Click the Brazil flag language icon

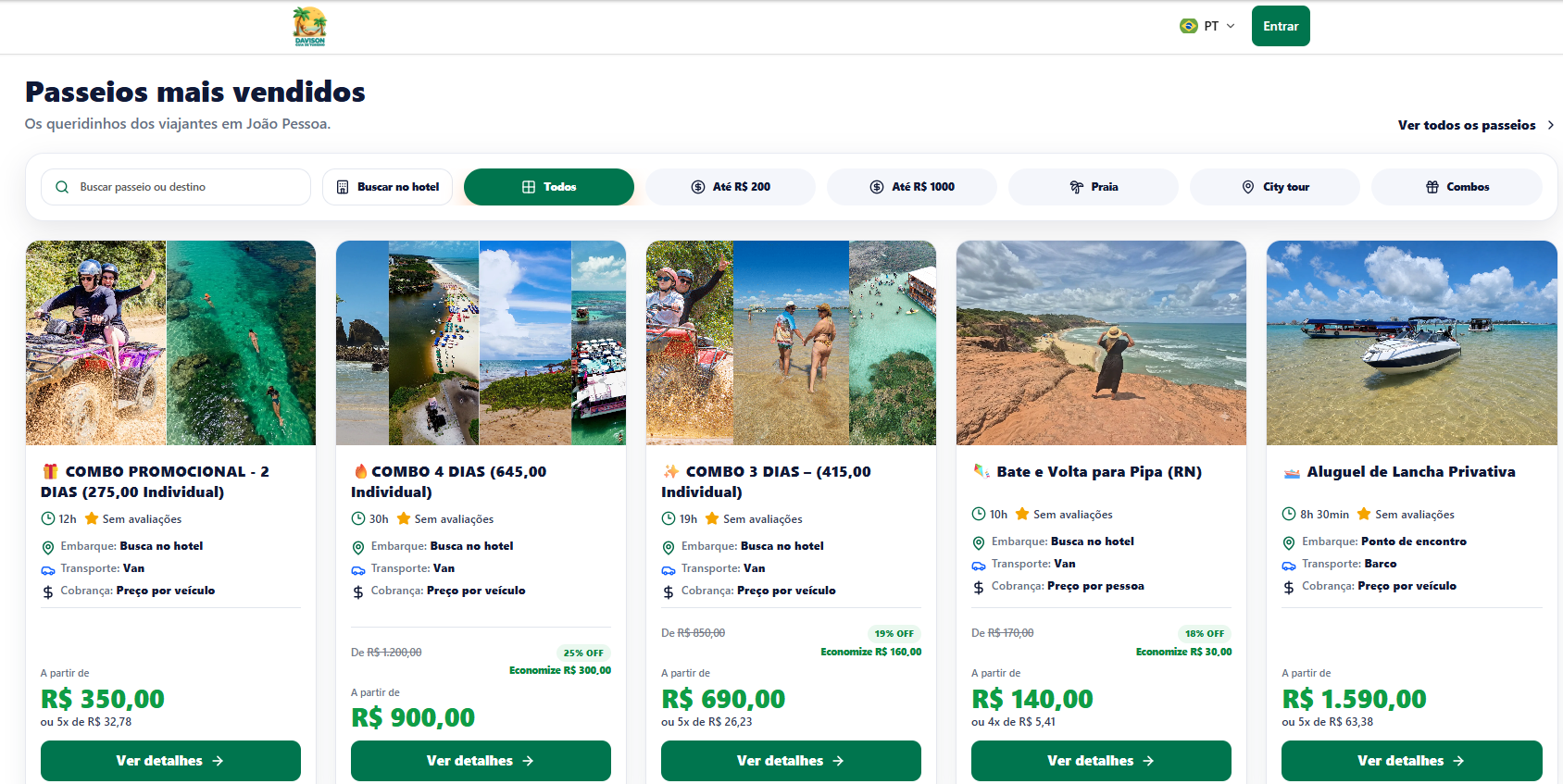[x=1189, y=26]
